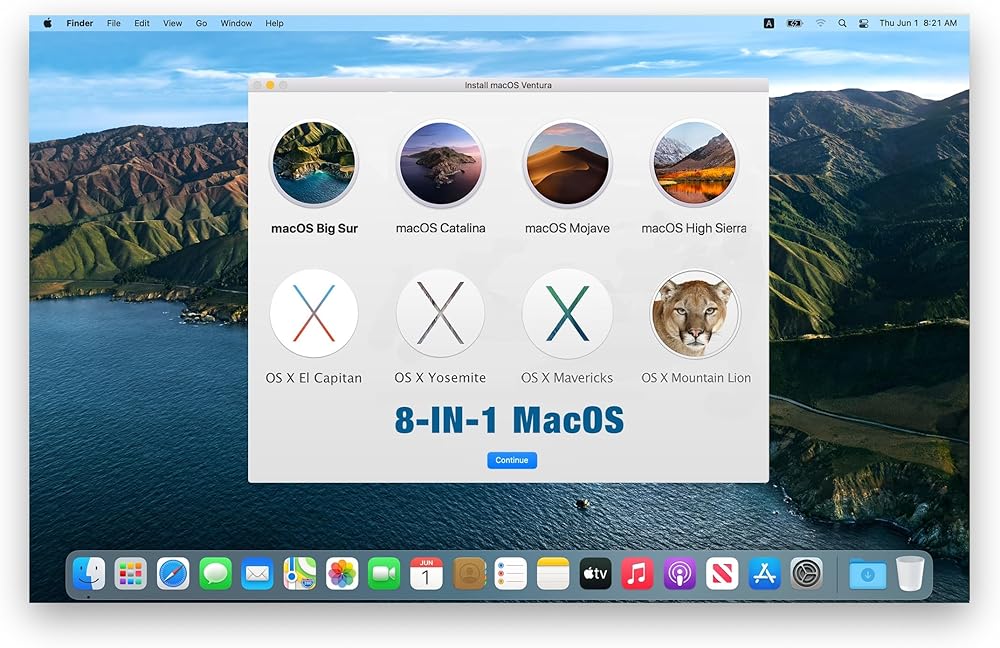The image size is (1000, 648).
Task: Choose the OS X El Capitan X icon
Action: click(x=314, y=313)
